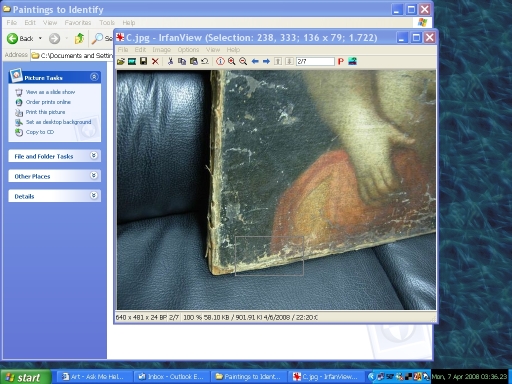Click the Inbox - Outlook taskbar button
Screen dimensions: 512x384
pos(171,377)
